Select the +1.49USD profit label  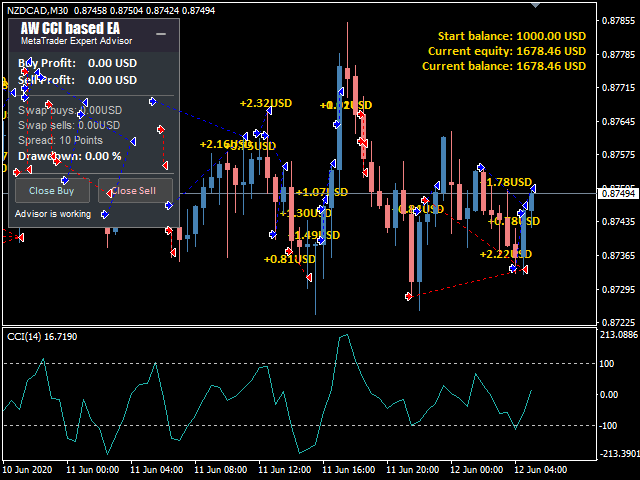click(314, 235)
